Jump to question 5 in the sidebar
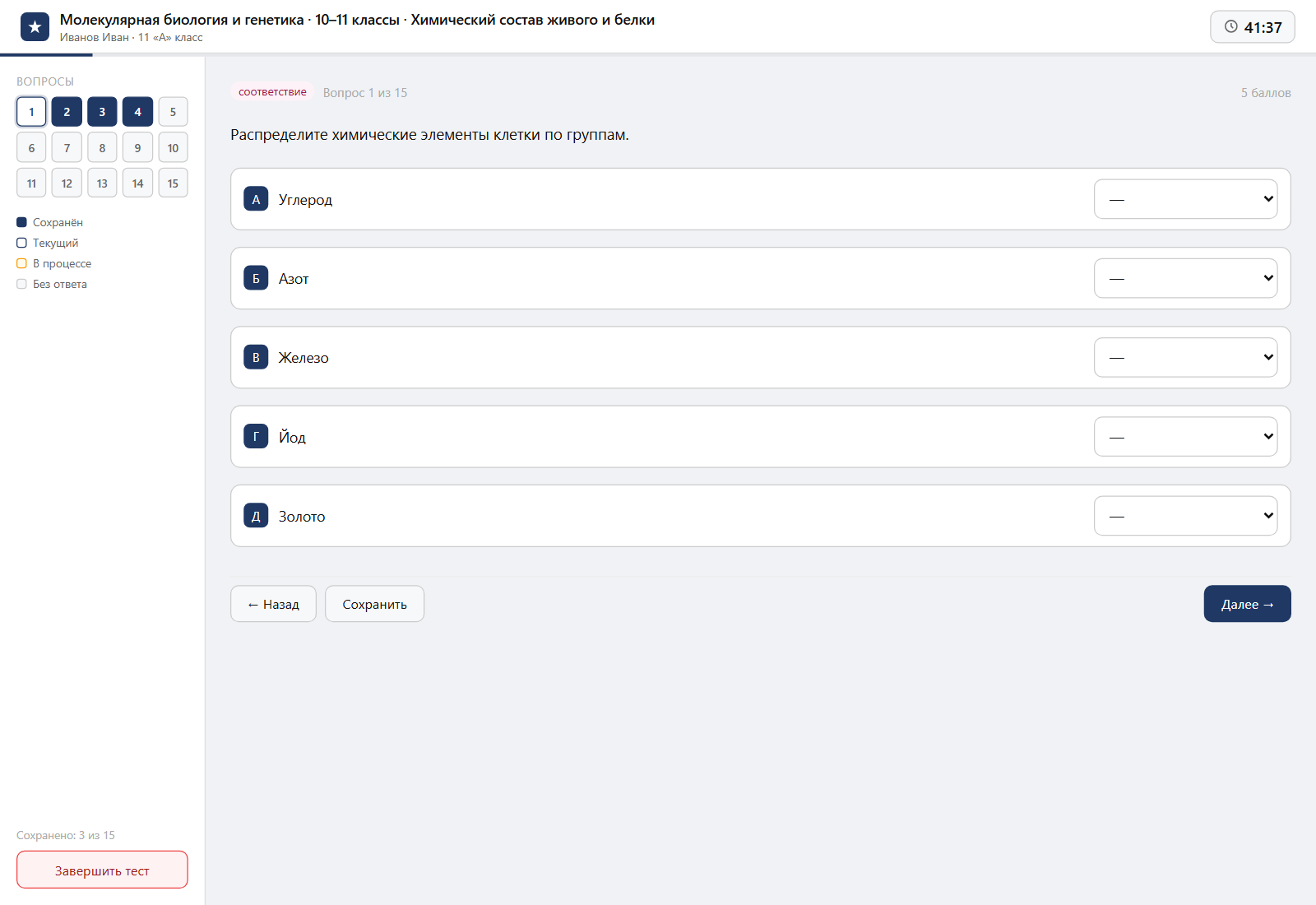 [173, 112]
